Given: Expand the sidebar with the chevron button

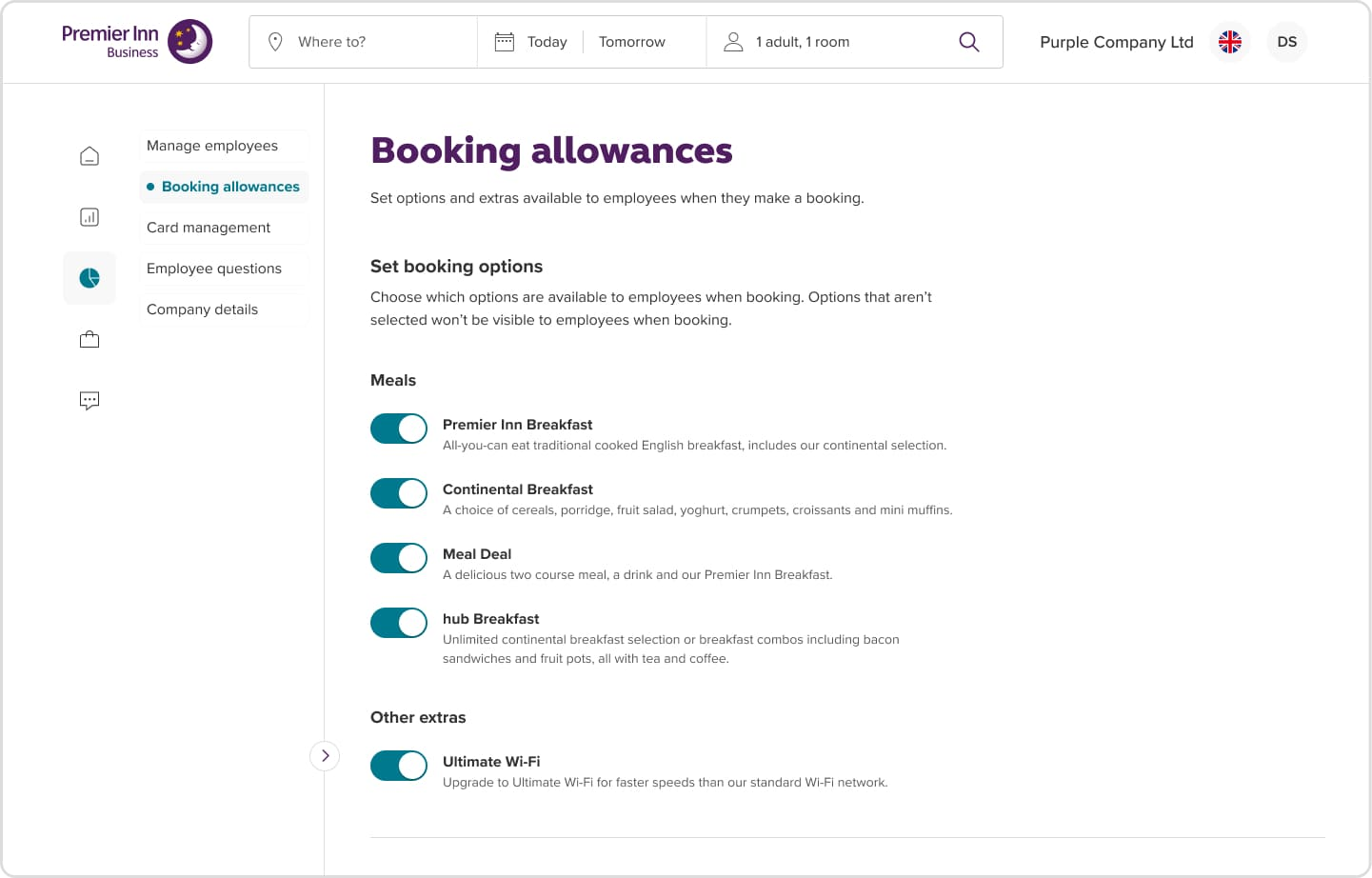Looking at the screenshot, I should click(325, 756).
